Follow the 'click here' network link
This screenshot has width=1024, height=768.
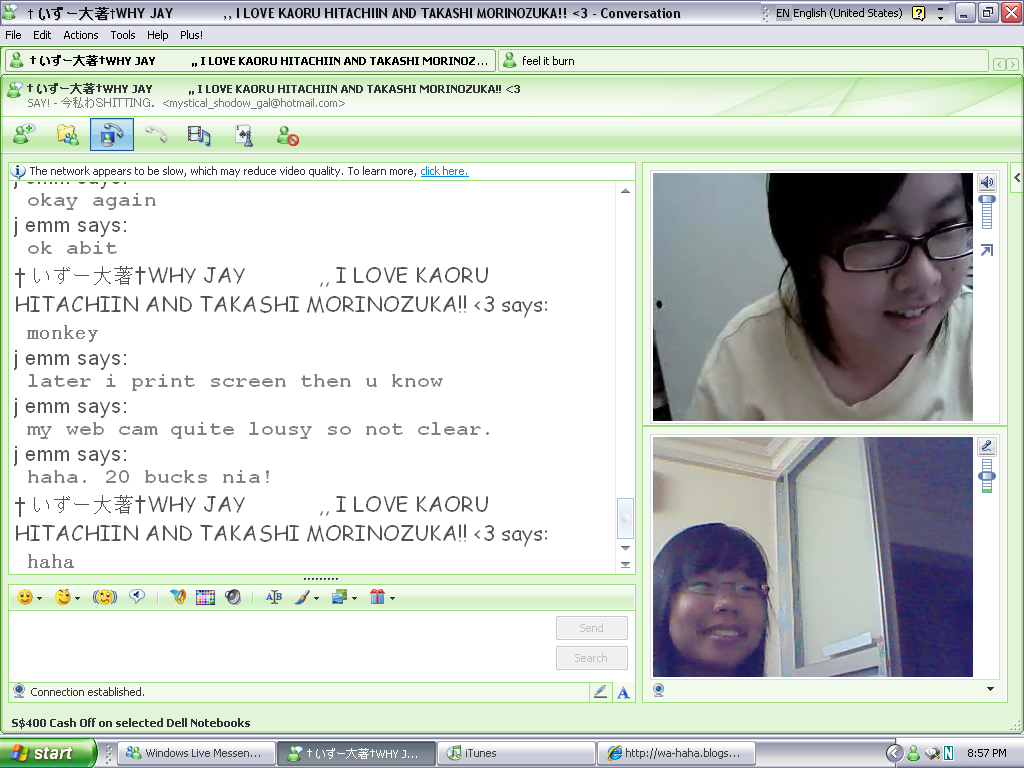444,171
